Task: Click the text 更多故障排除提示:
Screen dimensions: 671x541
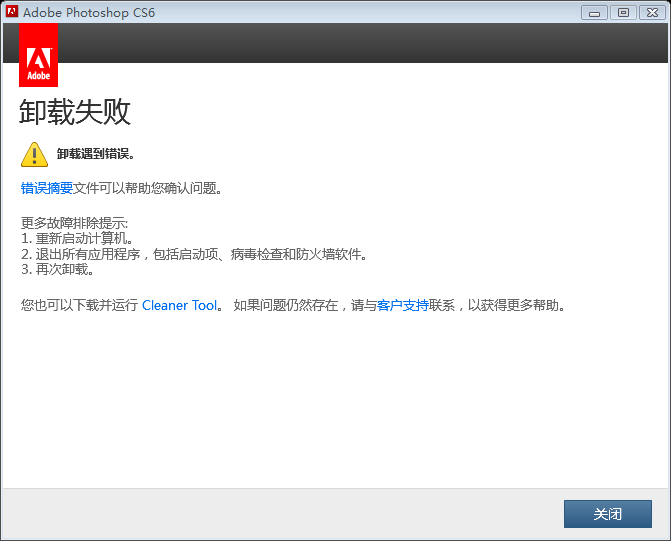Action: coord(74,223)
